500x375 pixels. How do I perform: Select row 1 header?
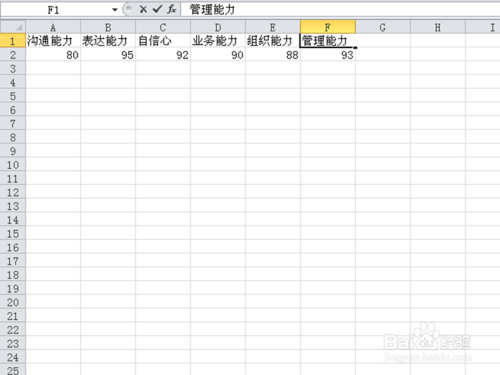13,41
